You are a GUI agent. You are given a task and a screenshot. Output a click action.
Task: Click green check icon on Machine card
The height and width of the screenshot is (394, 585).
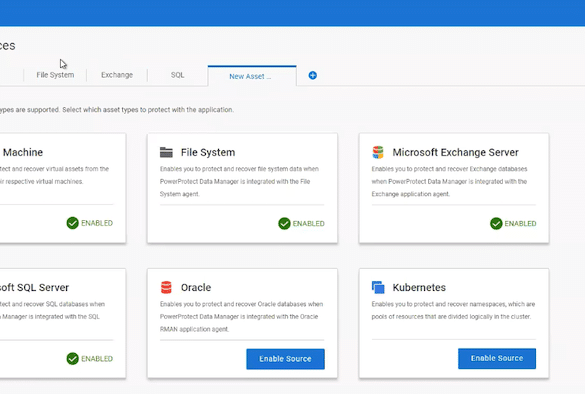tap(73, 223)
